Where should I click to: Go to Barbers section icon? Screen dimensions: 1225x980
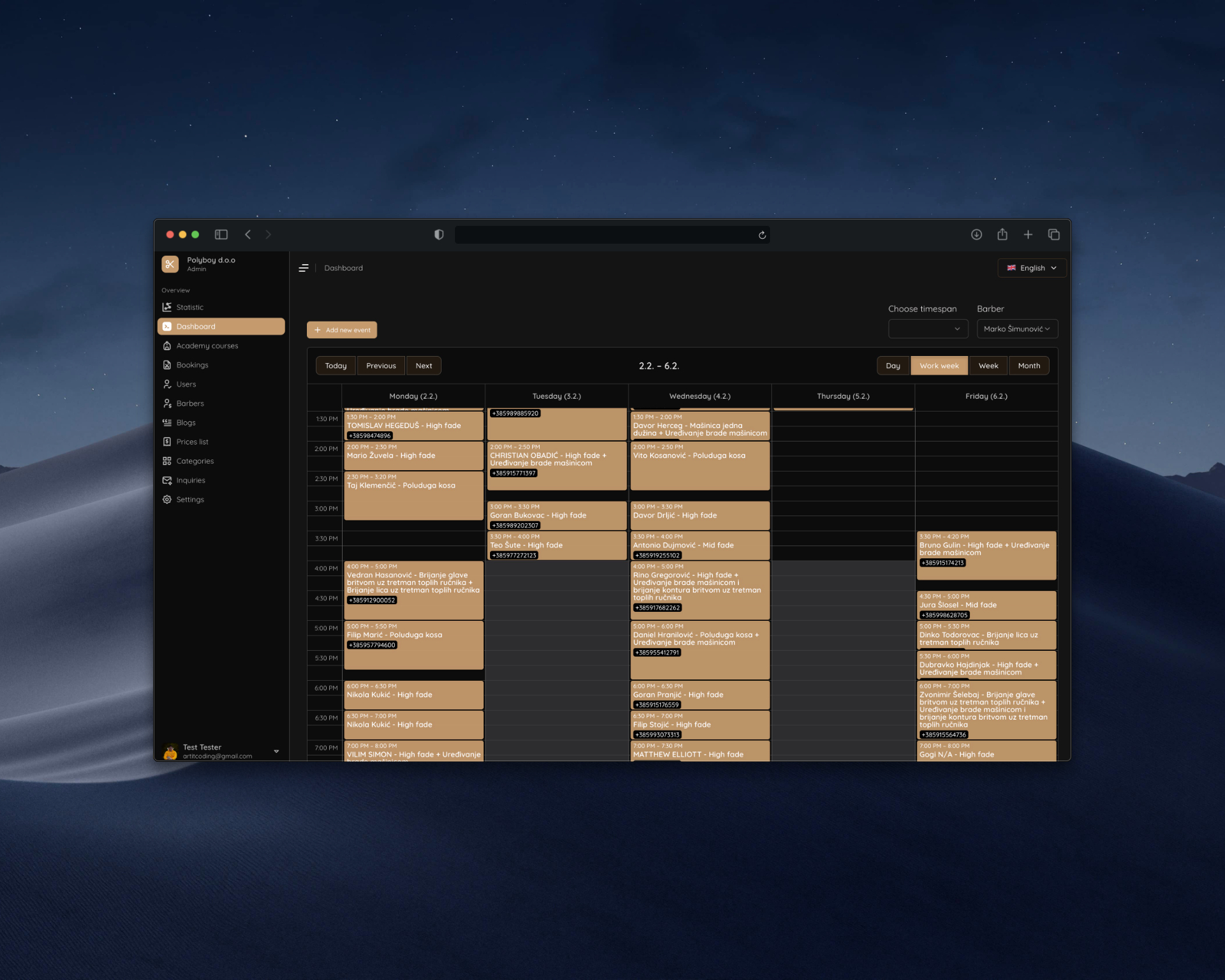coord(167,403)
